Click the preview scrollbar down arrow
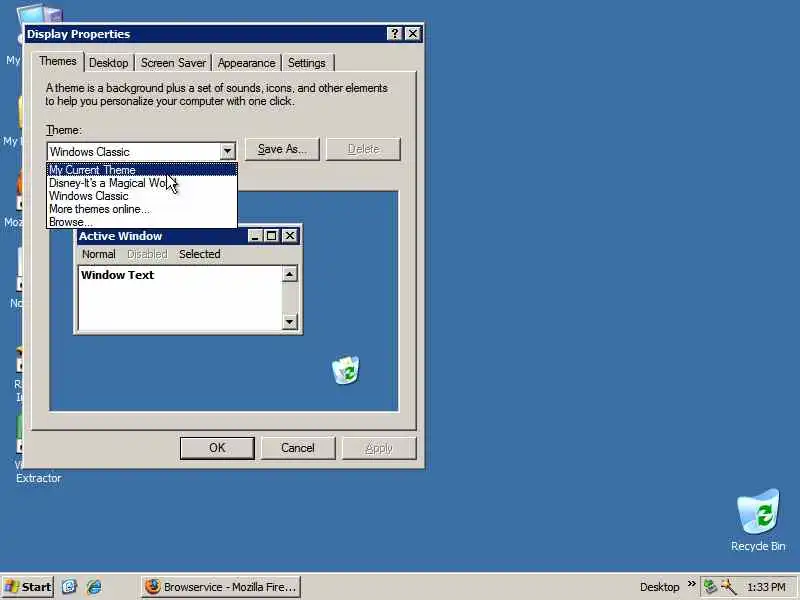 [x=289, y=321]
